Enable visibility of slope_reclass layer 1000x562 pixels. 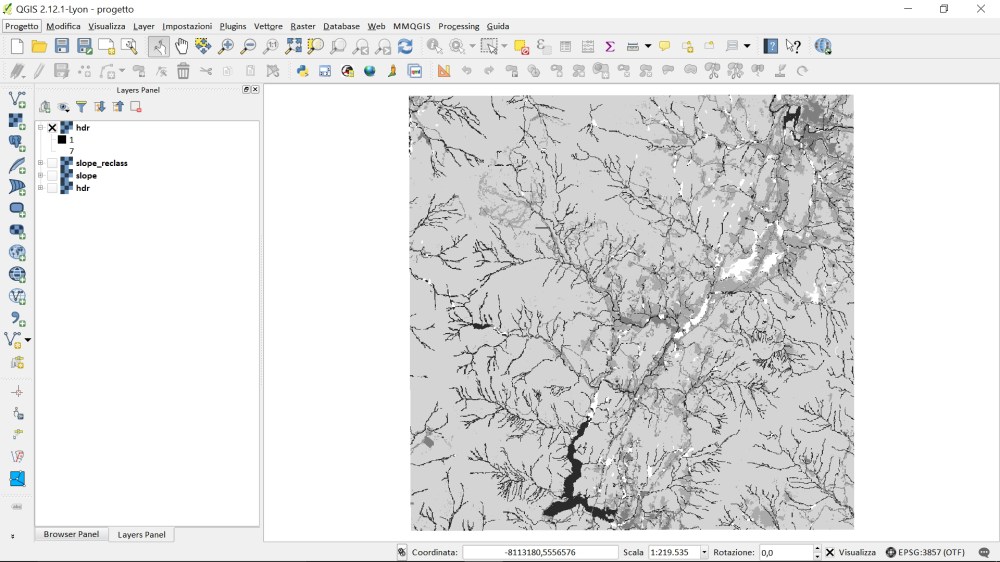(53, 163)
